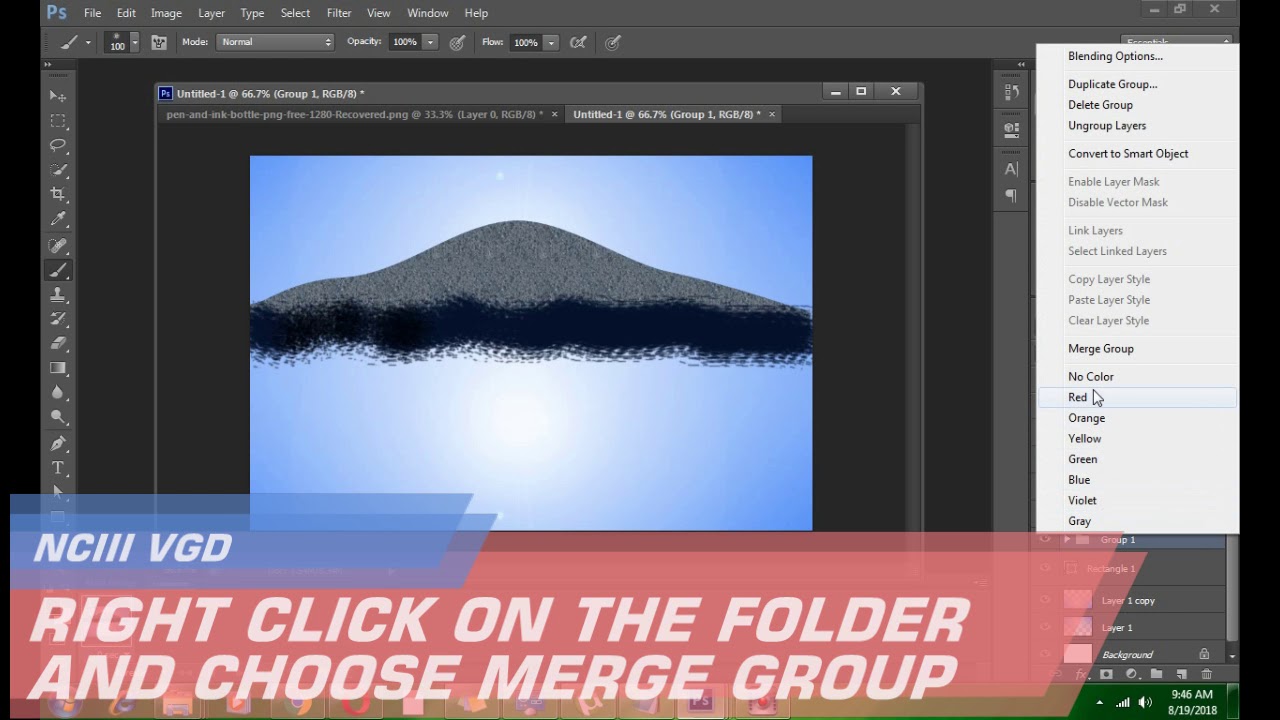Open the collapsed Character panel icon
The height and width of the screenshot is (720, 1280).
[1011, 170]
